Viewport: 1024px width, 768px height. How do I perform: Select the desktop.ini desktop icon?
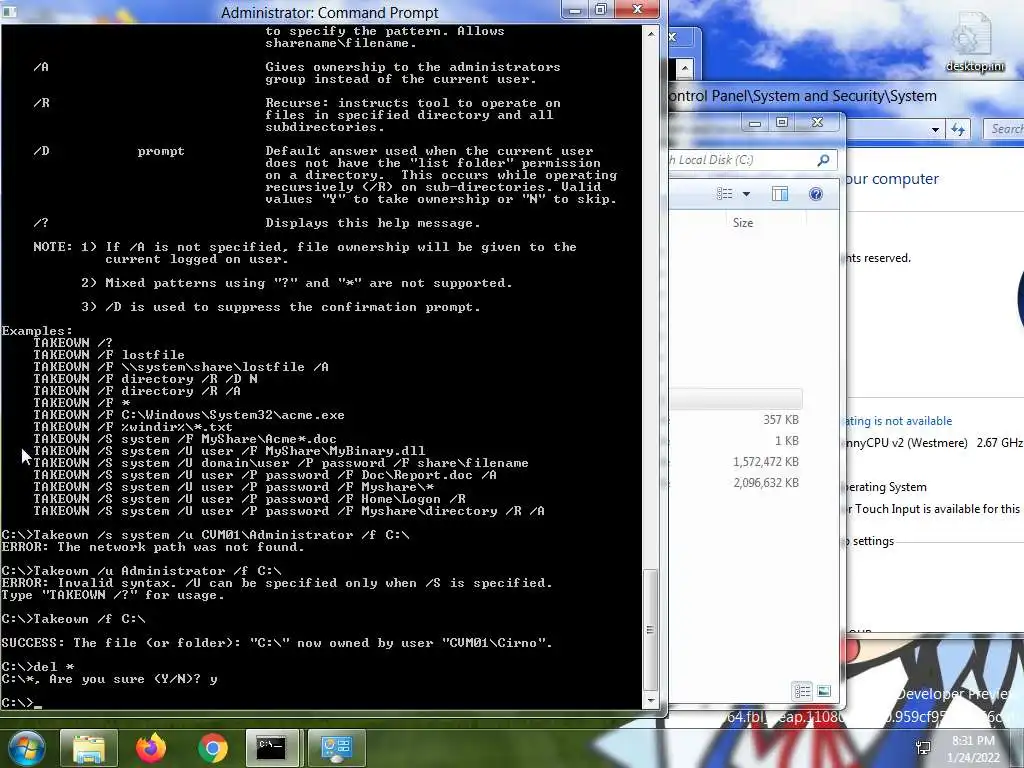pyautogui.click(x=975, y=44)
